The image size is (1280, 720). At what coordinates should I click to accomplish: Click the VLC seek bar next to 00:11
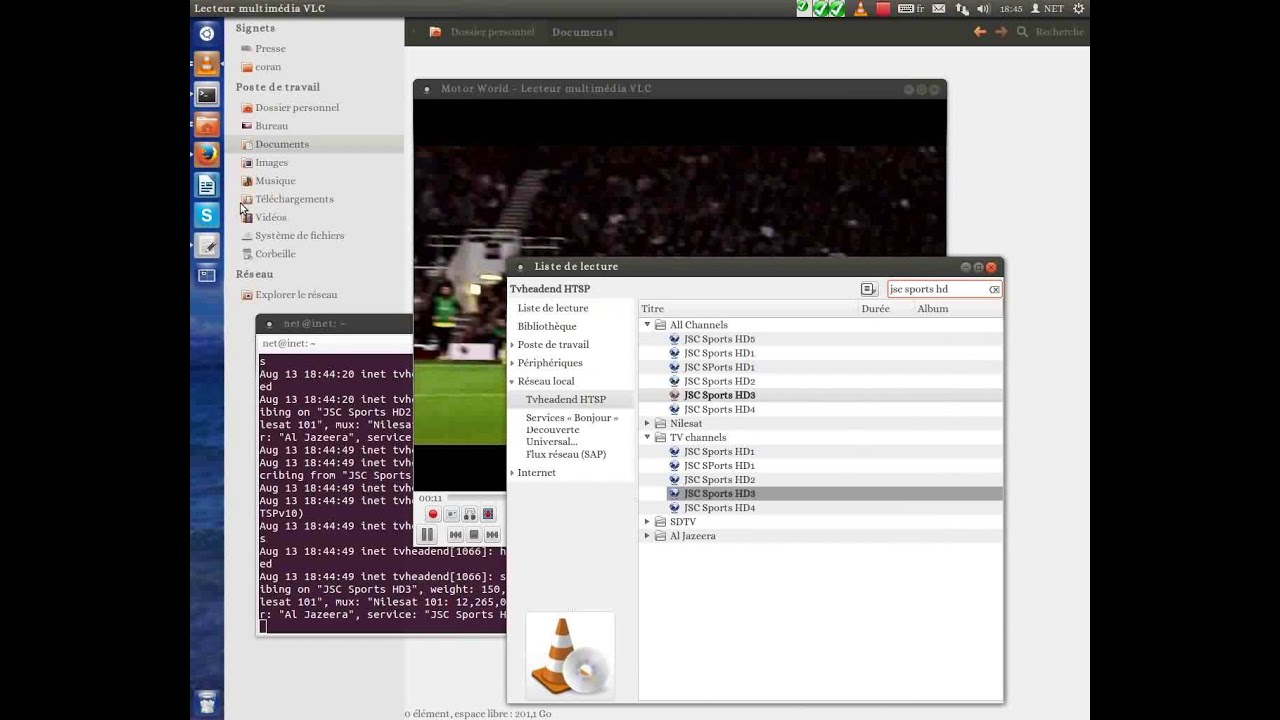[476, 498]
